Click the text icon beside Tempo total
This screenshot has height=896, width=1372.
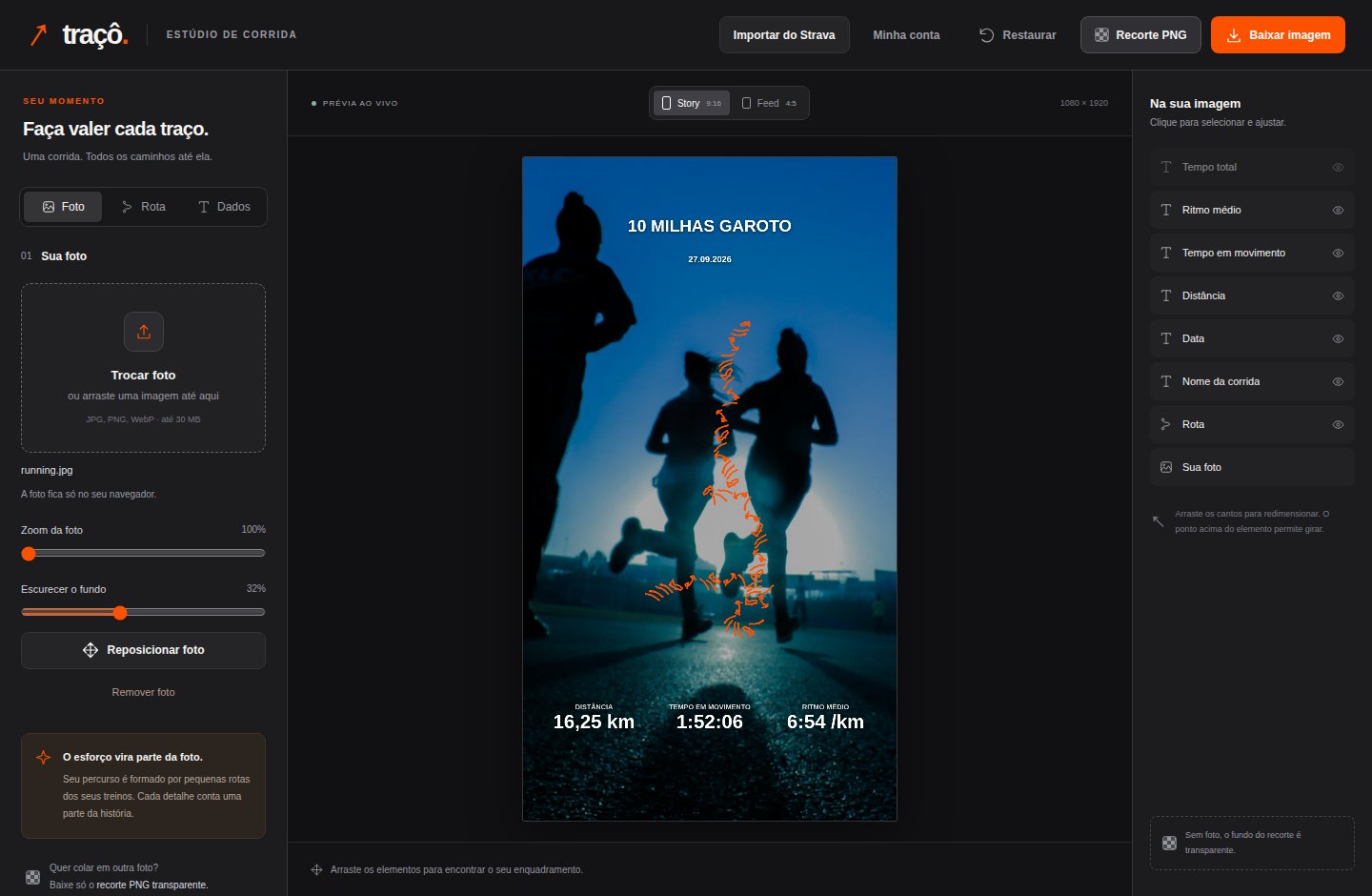(x=1166, y=167)
